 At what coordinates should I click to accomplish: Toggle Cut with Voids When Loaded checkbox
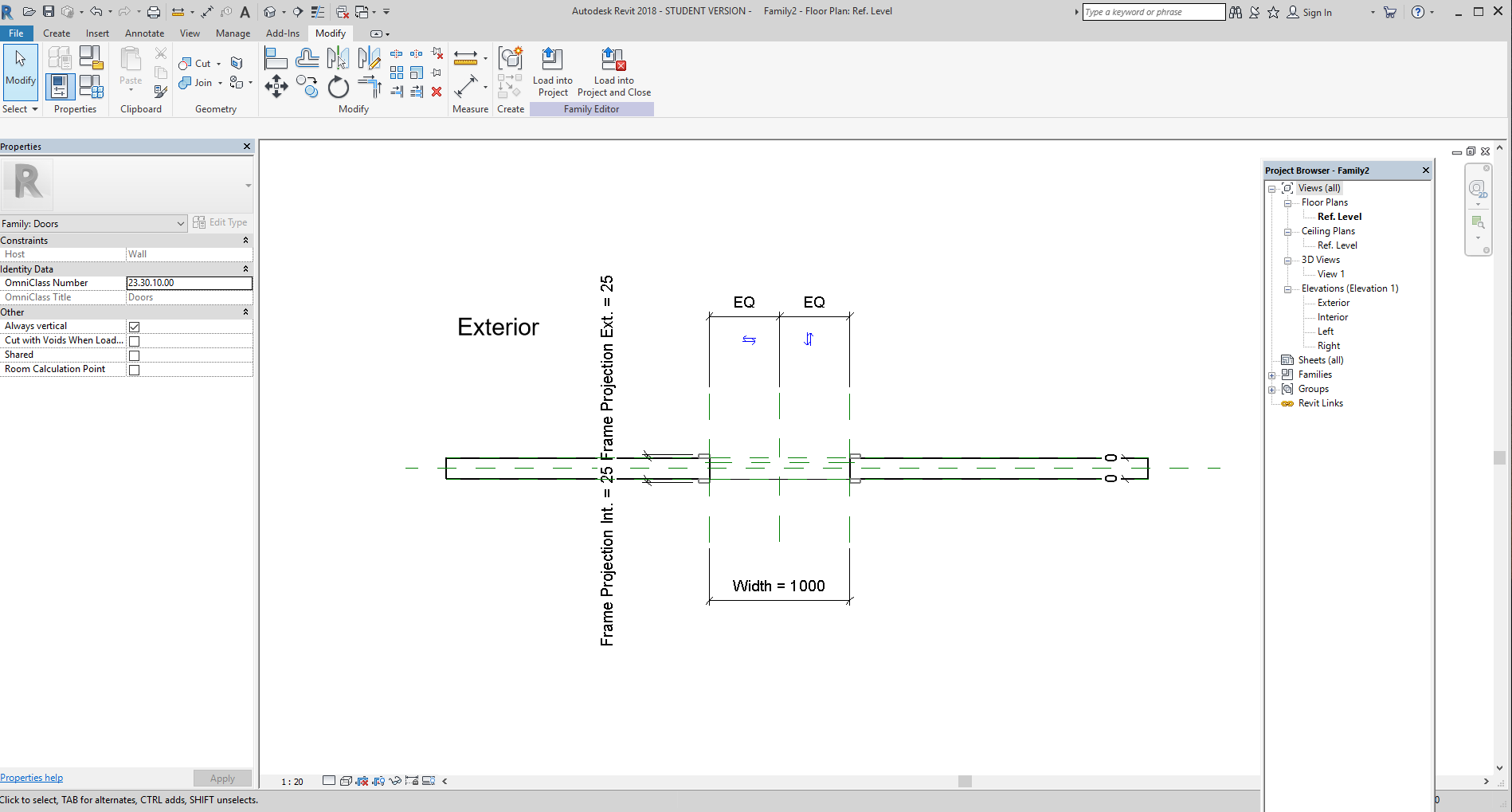135,341
